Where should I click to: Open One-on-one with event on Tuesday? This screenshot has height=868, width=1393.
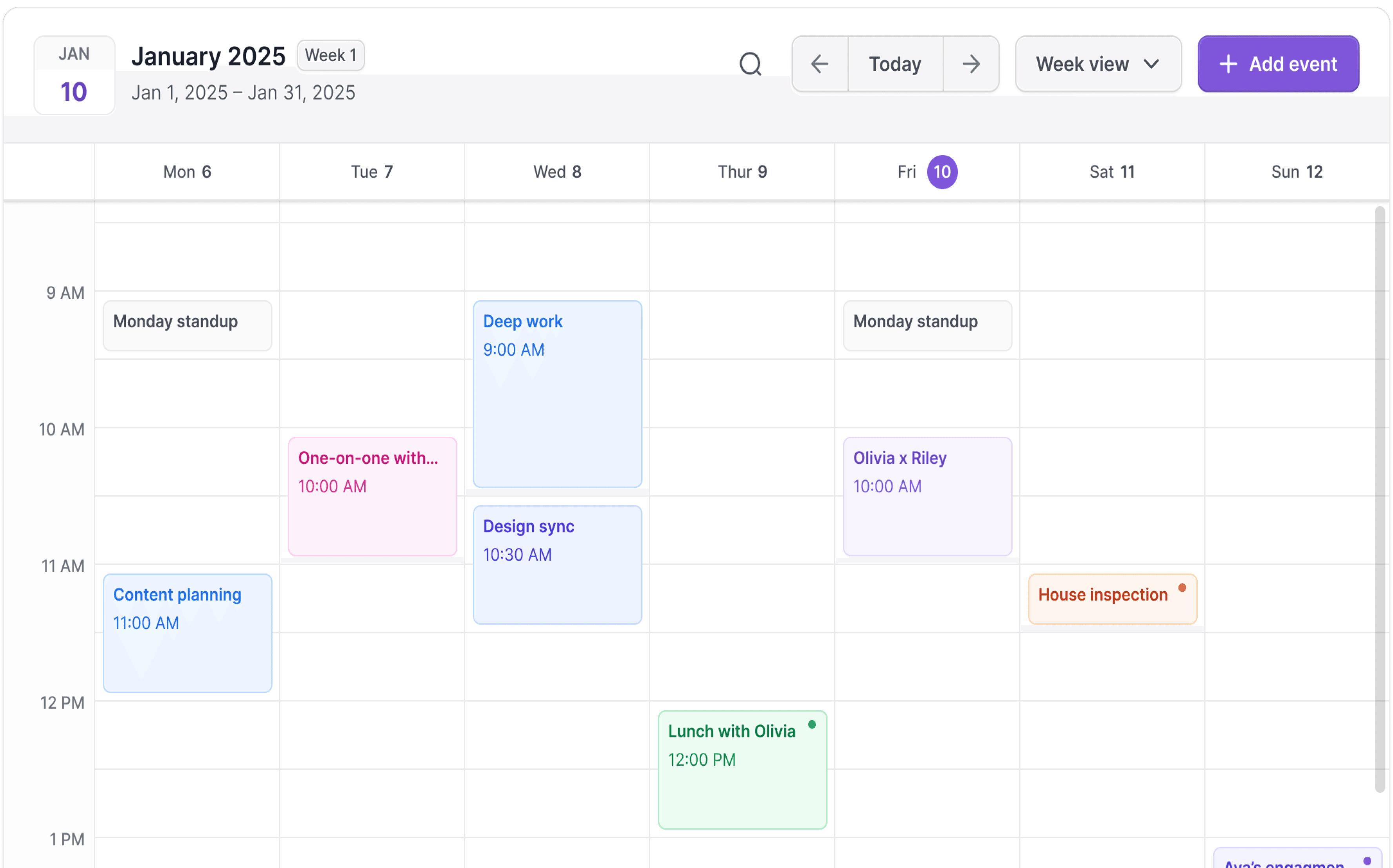click(372, 496)
